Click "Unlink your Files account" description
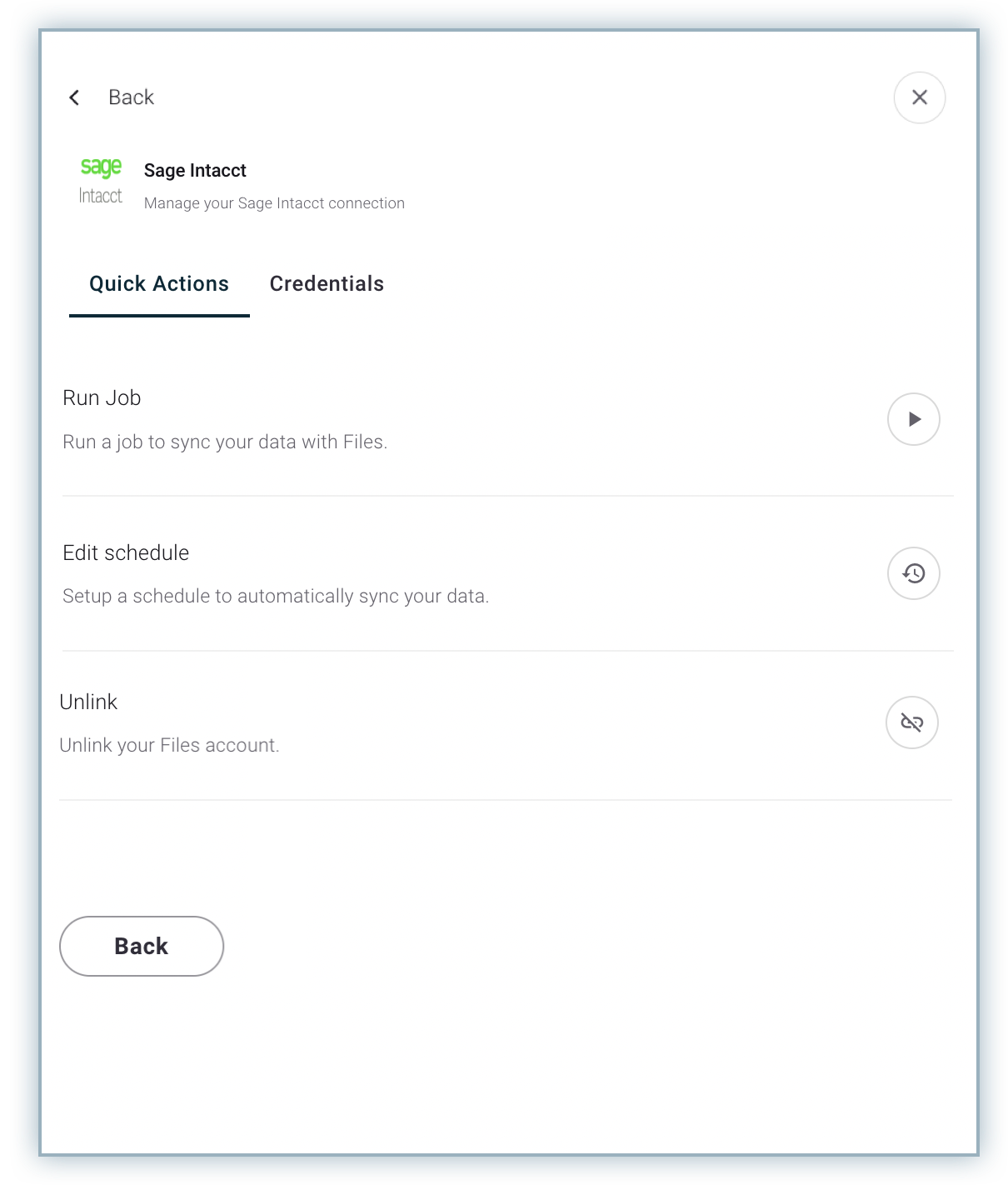Screen dimensions: 1008x1185 pyautogui.click(x=169, y=746)
